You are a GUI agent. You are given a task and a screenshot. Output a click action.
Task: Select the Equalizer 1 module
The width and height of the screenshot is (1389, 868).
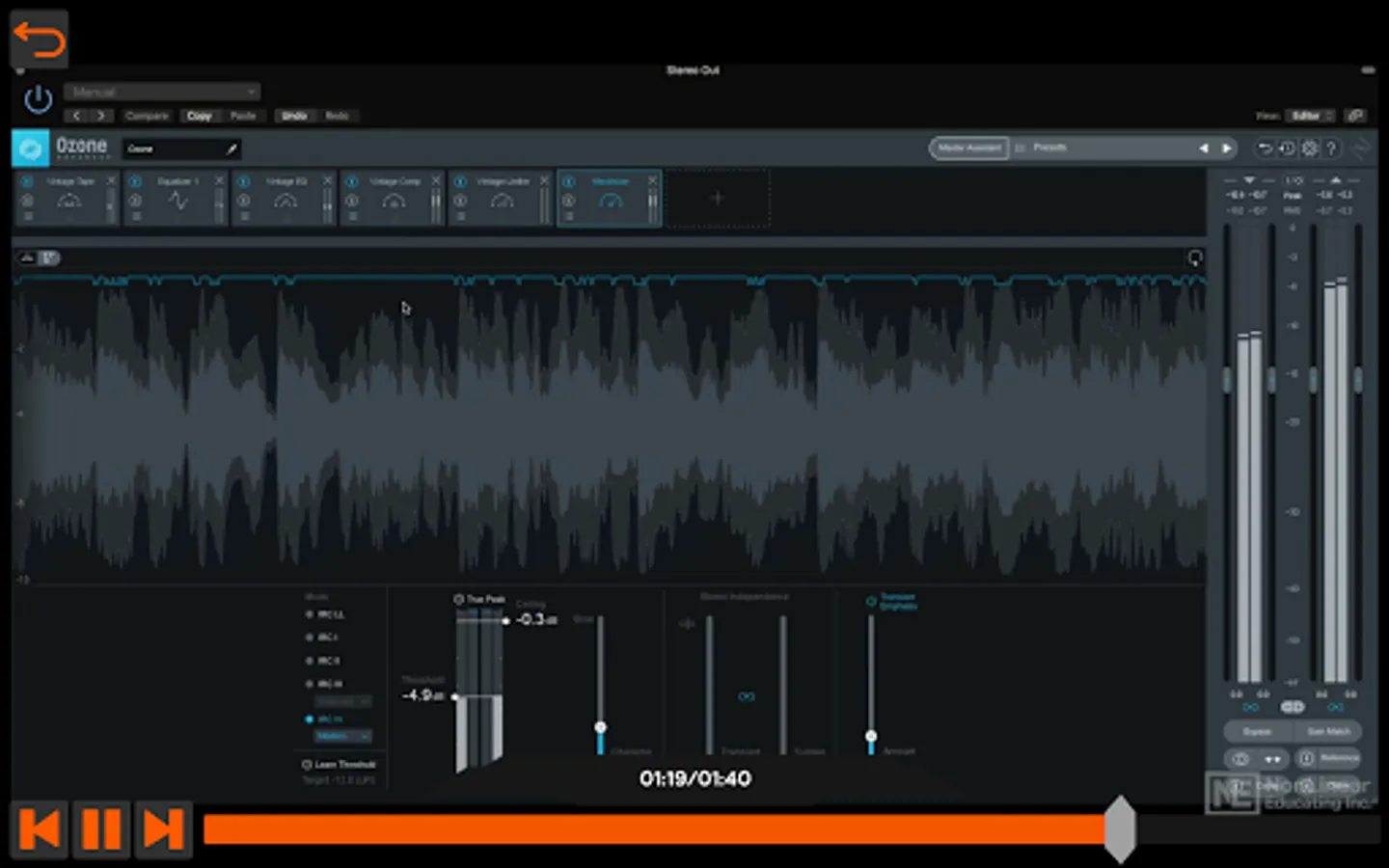pyautogui.click(x=177, y=200)
